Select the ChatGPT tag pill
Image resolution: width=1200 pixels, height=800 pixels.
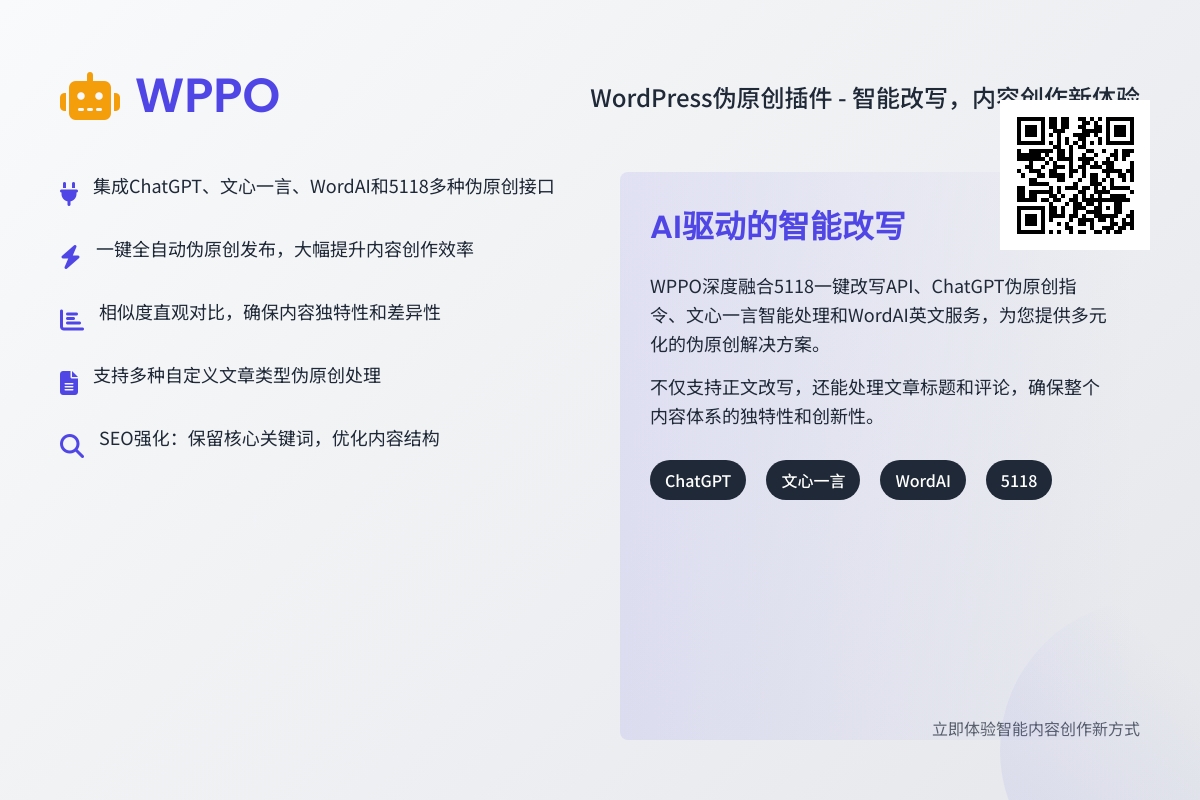coord(698,480)
